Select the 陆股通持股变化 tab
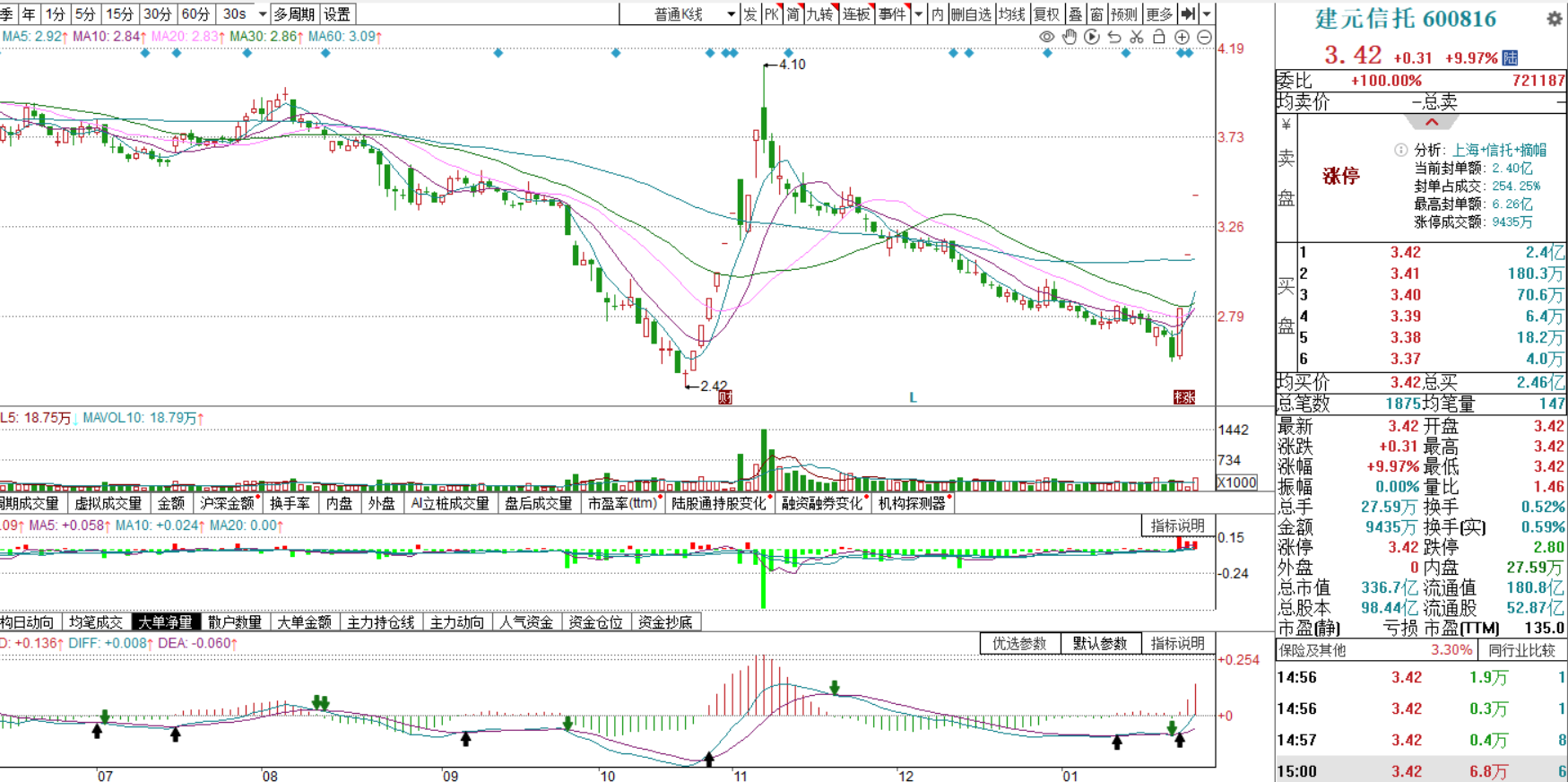 719,503
